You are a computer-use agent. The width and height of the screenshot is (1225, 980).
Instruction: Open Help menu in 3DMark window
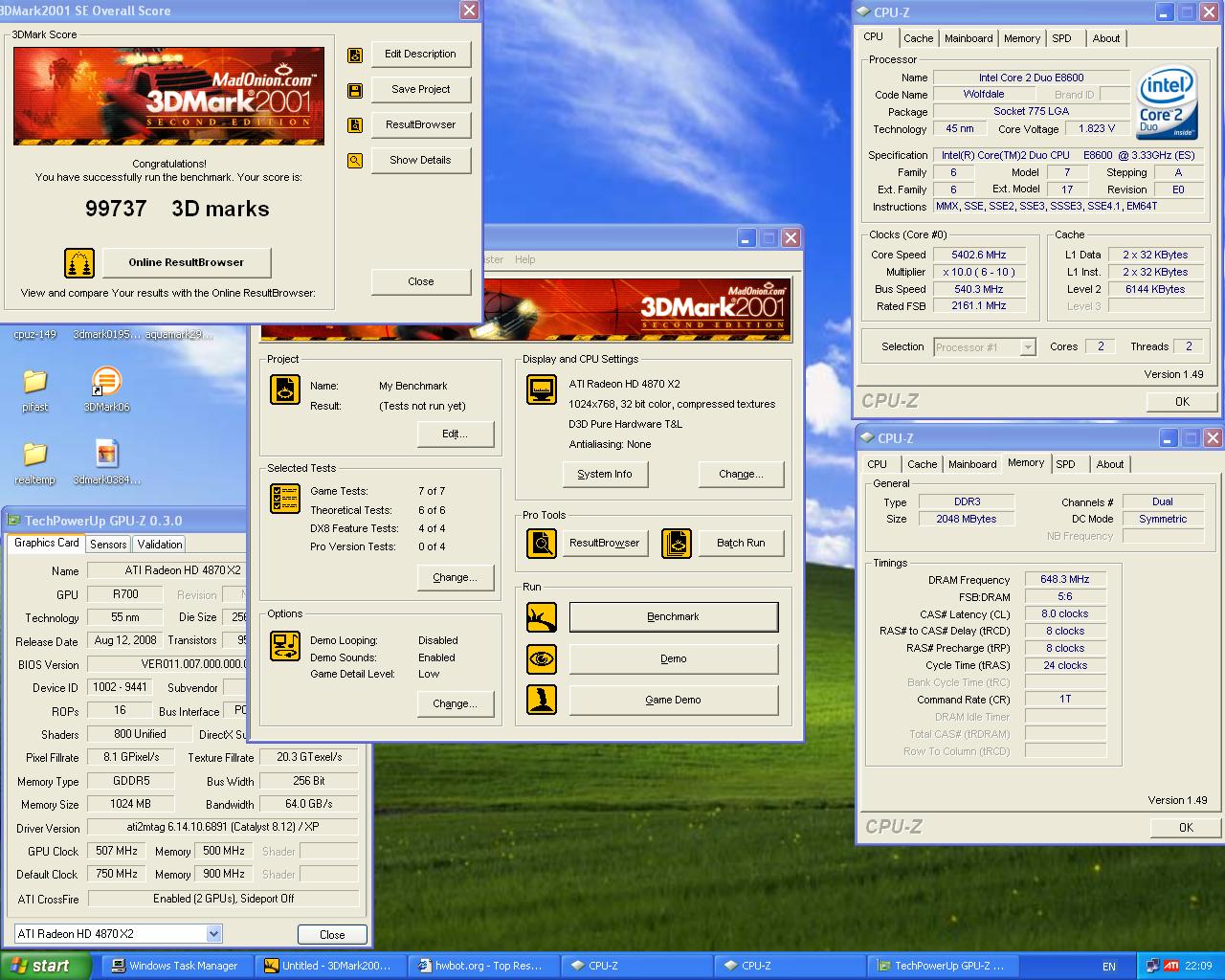pyautogui.click(x=525, y=259)
